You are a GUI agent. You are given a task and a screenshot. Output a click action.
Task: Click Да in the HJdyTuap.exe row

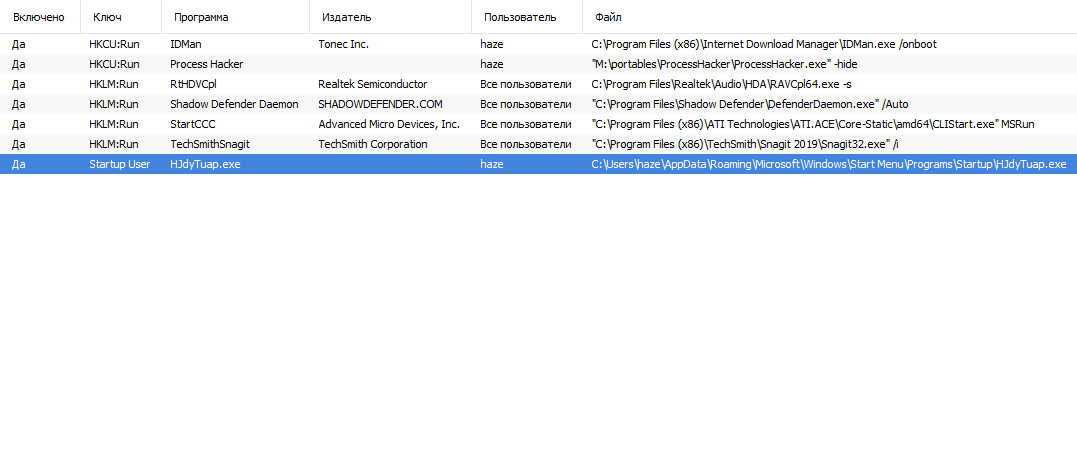(19, 164)
